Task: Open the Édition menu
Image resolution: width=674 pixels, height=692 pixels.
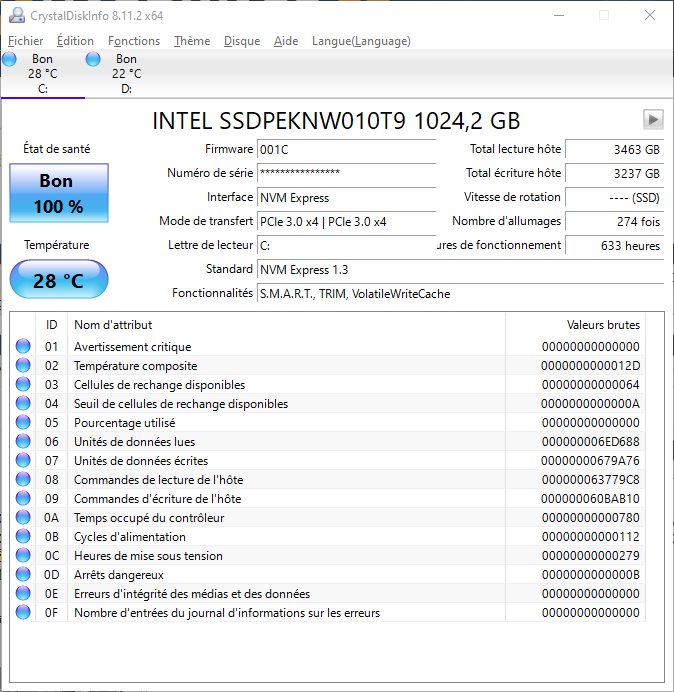Action: [75, 41]
